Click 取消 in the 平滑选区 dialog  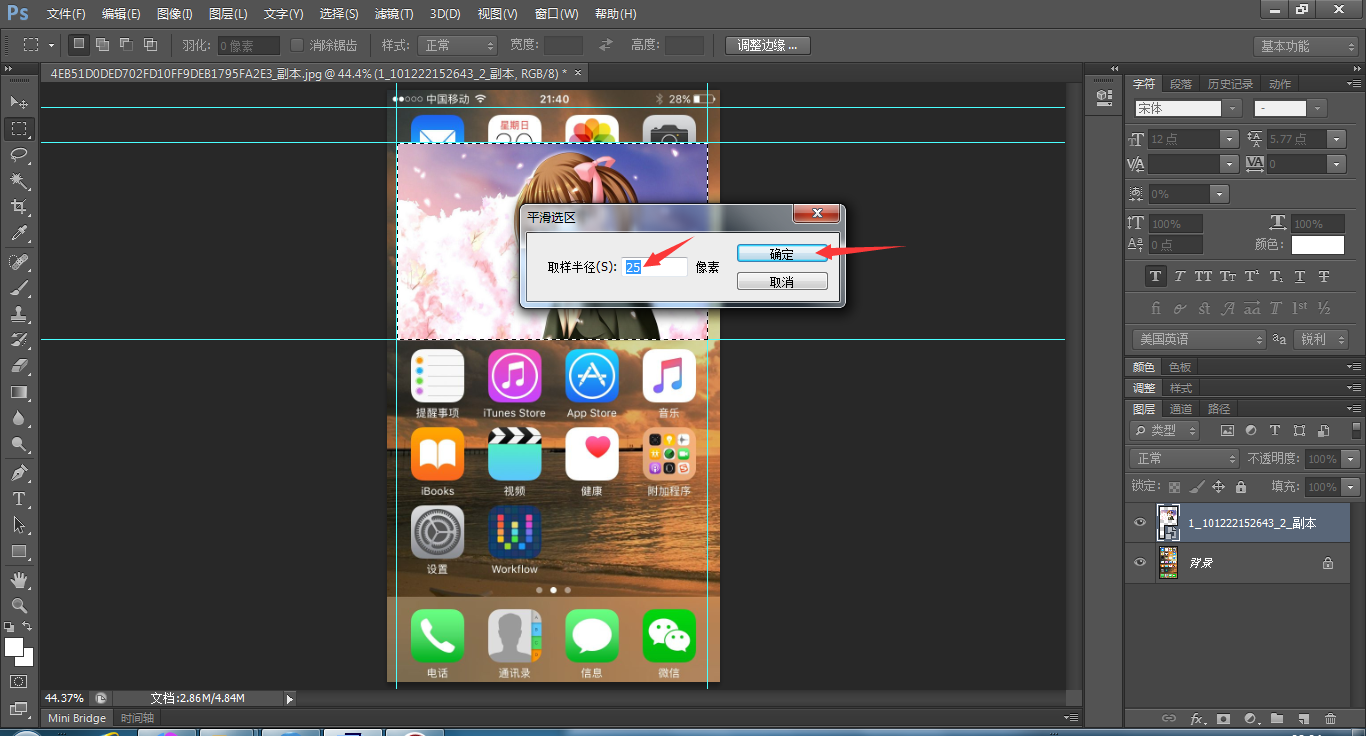click(x=782, y=282)
